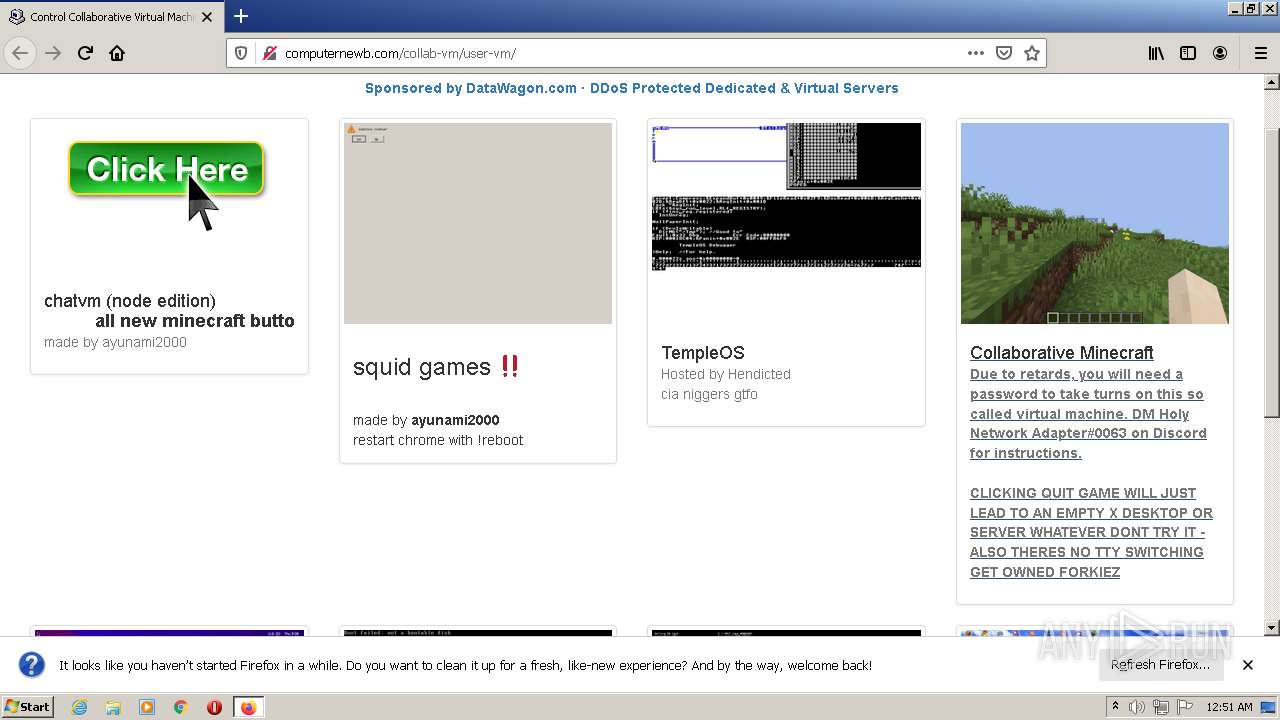
Task: Open page actions three-dot menu
Action: click(976, 53)
